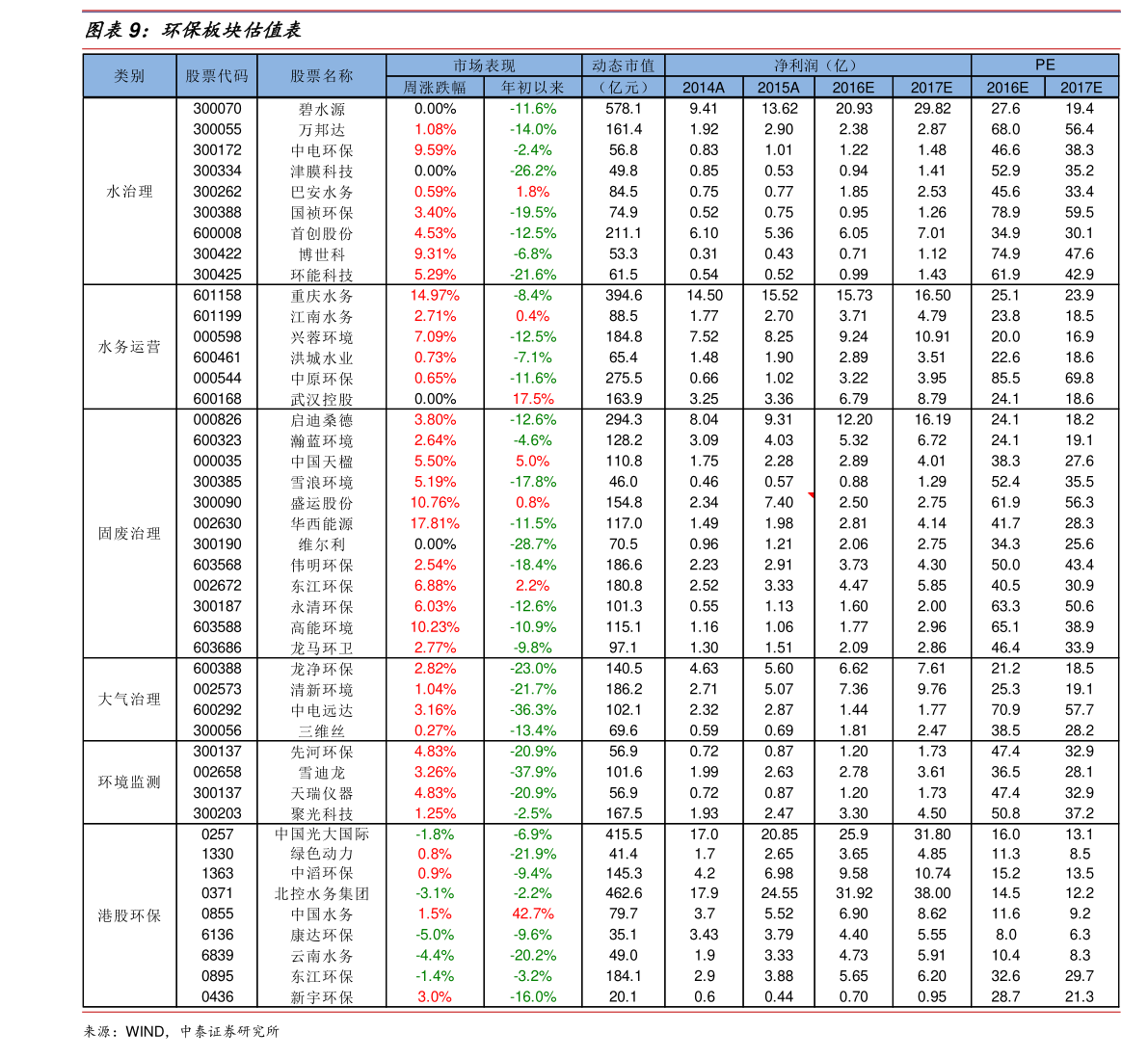Viewport: 1148px width, 1059px height.
Task: Select the 2016E net profit header
Action: tap(854, 88)
